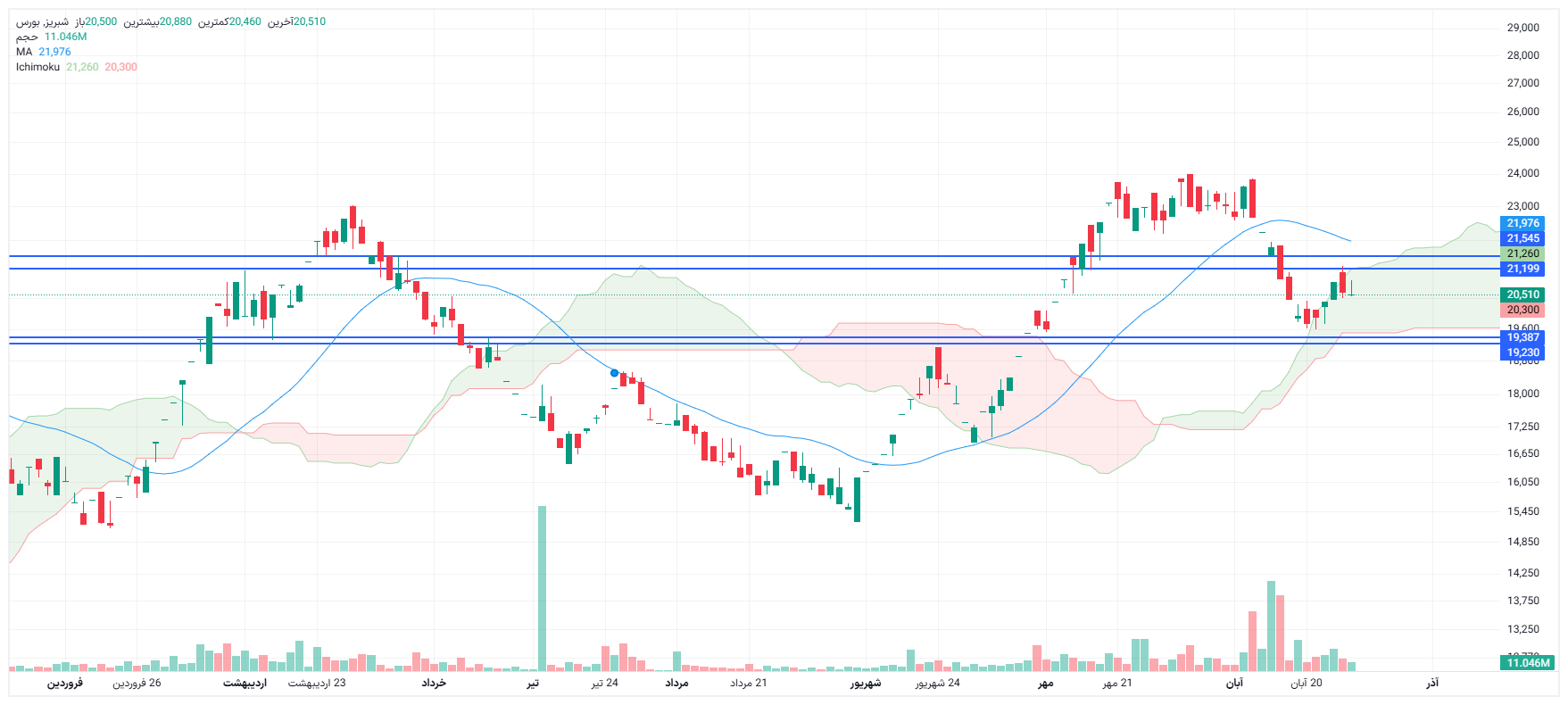
Task: Click the green 21,260 Ichimoku price label
Action: pyautogui.click(x=1522, y=253)
